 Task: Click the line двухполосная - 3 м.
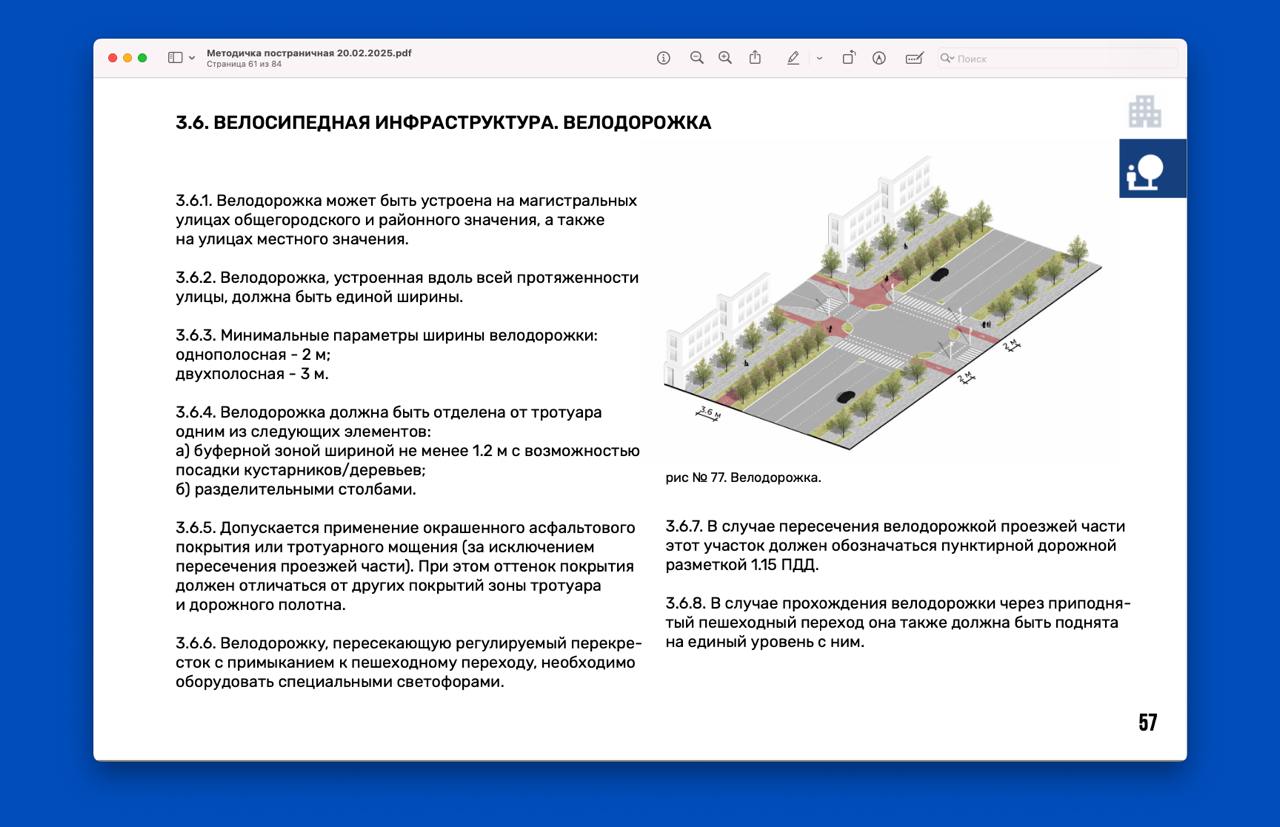(x=252, y=374)
